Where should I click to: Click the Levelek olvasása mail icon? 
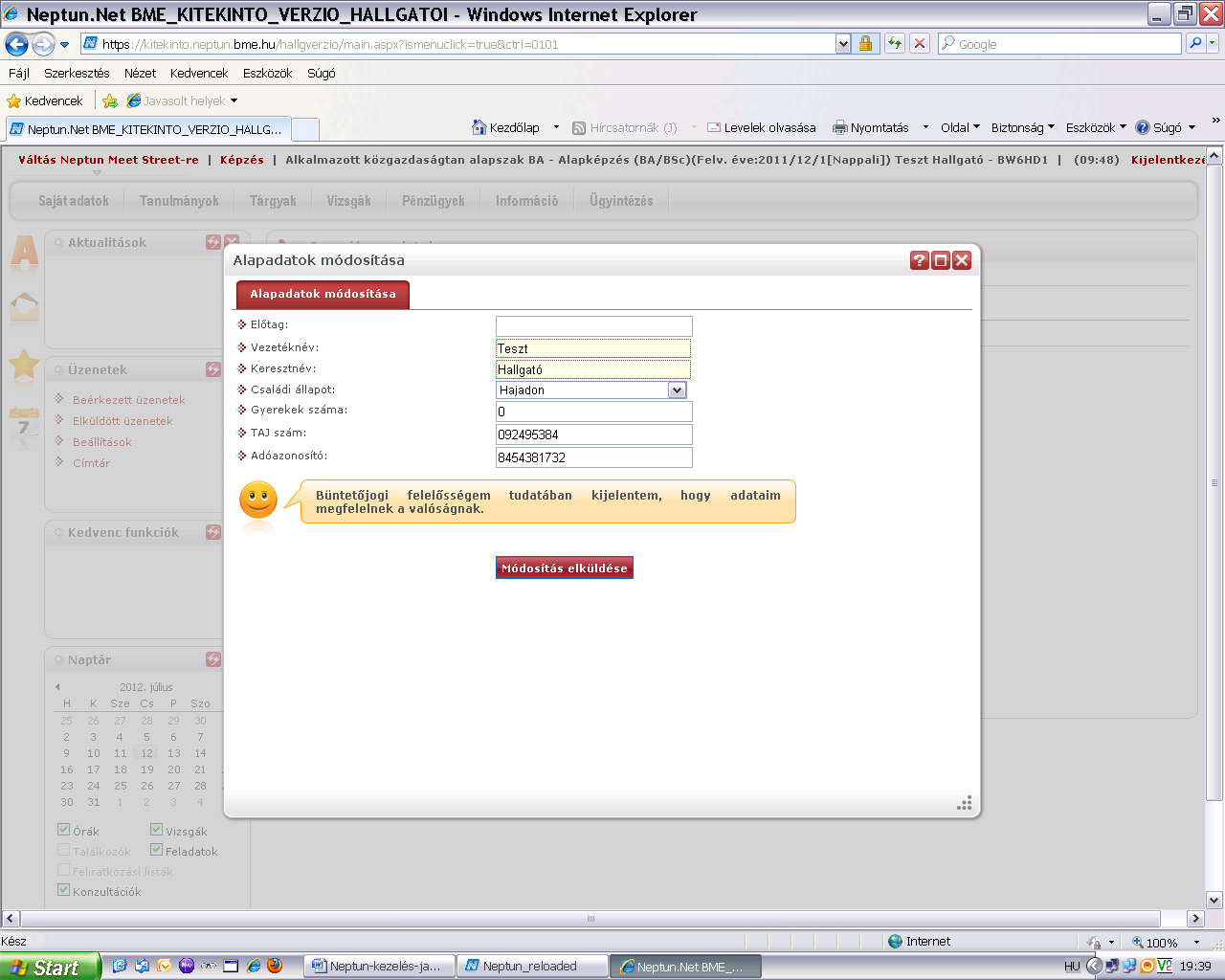[714, 127]
